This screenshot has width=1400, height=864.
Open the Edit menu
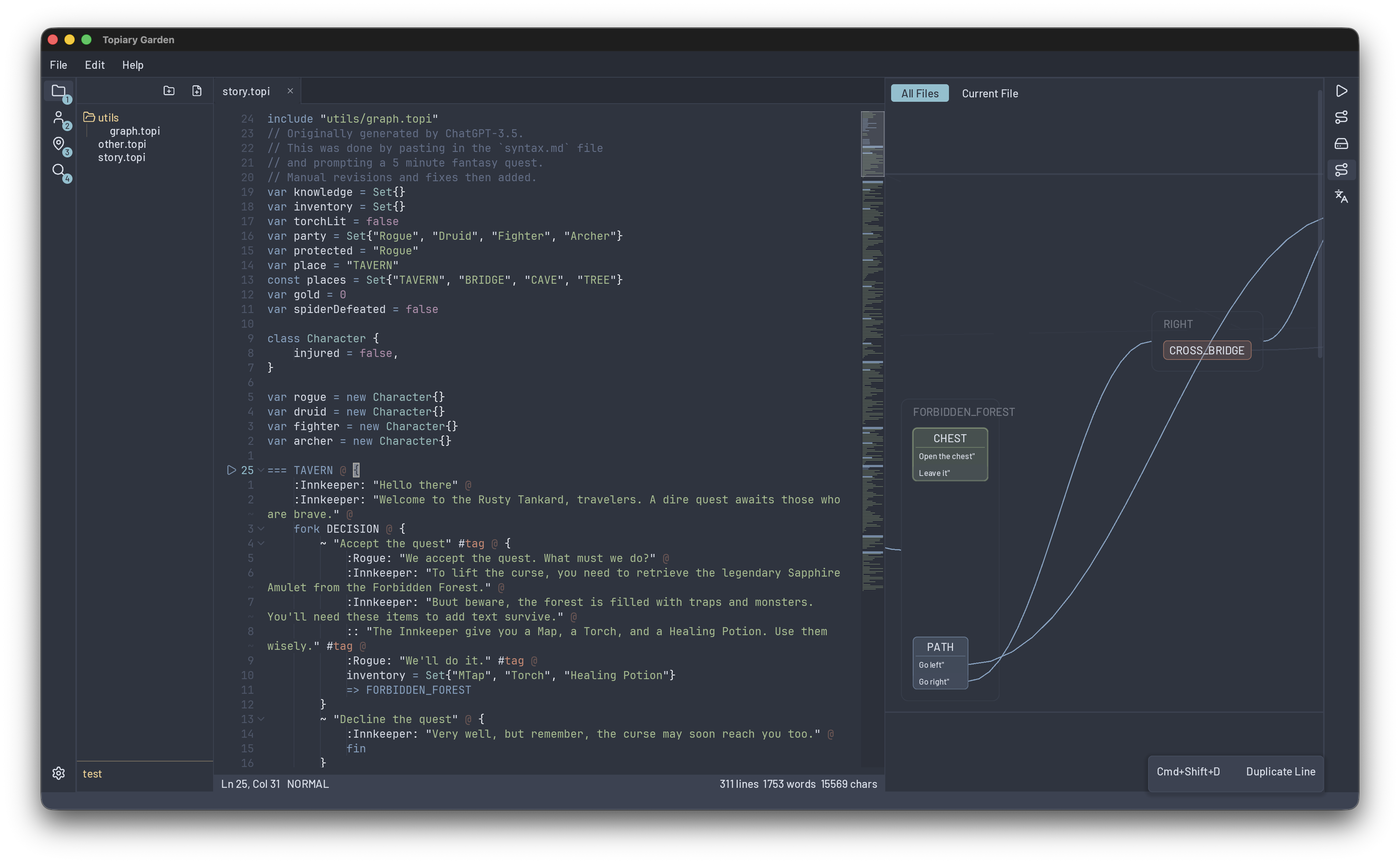click(94, 65)
